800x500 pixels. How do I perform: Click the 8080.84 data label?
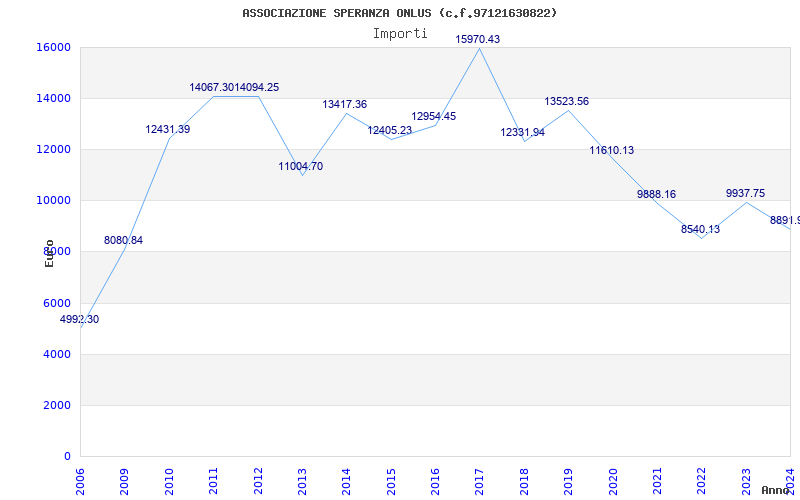point(123,240)
